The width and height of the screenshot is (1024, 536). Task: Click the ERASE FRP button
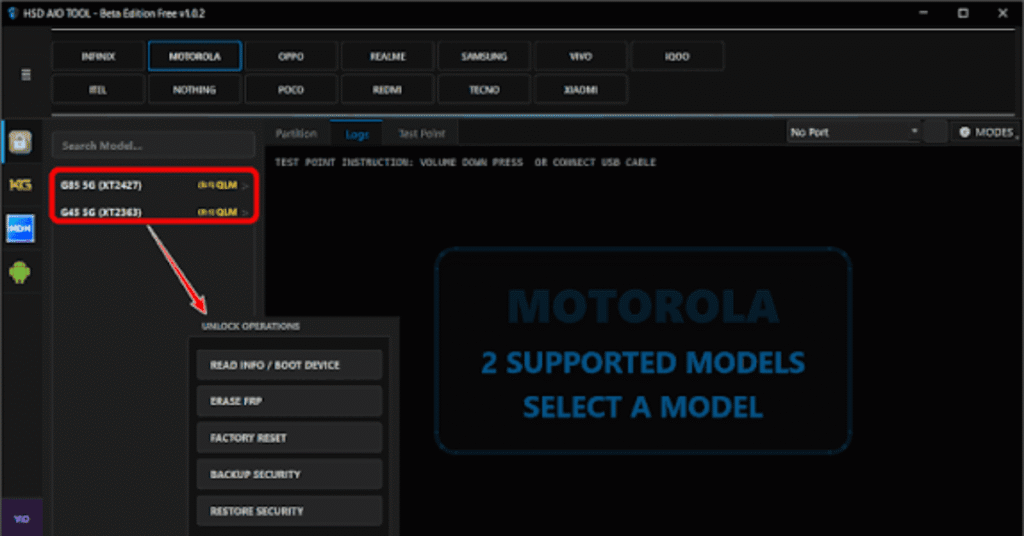pyautogui.click(x=289, y=401)
